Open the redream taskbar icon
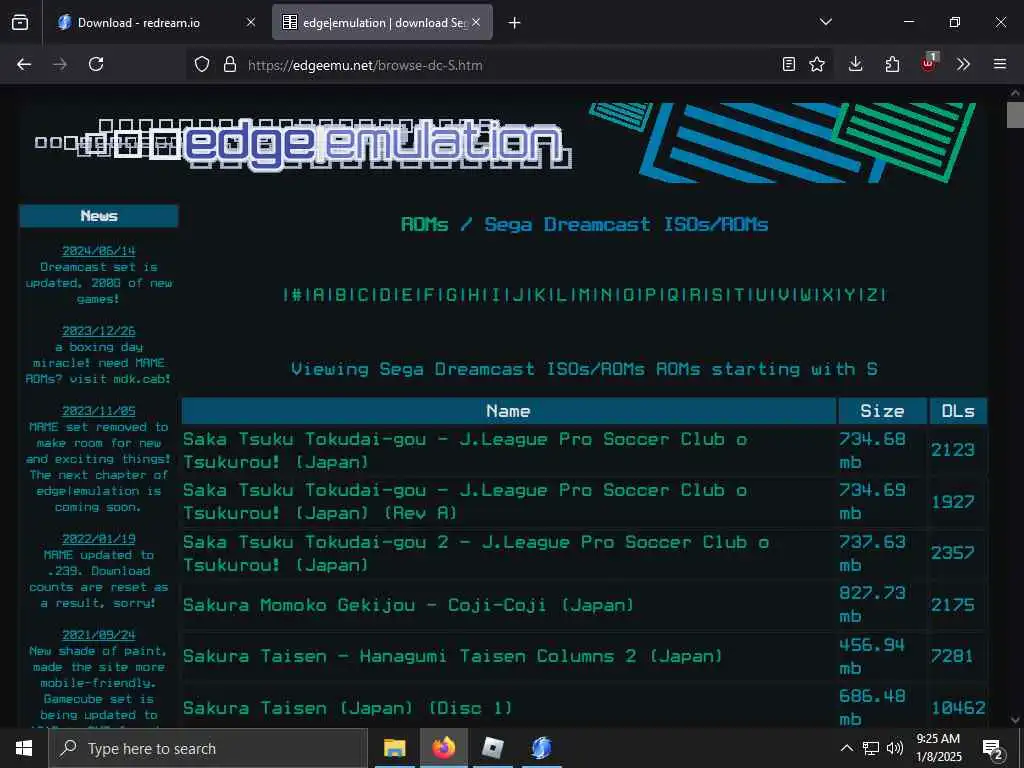Viewport: 1024px width, 768px height. [541, 748]
